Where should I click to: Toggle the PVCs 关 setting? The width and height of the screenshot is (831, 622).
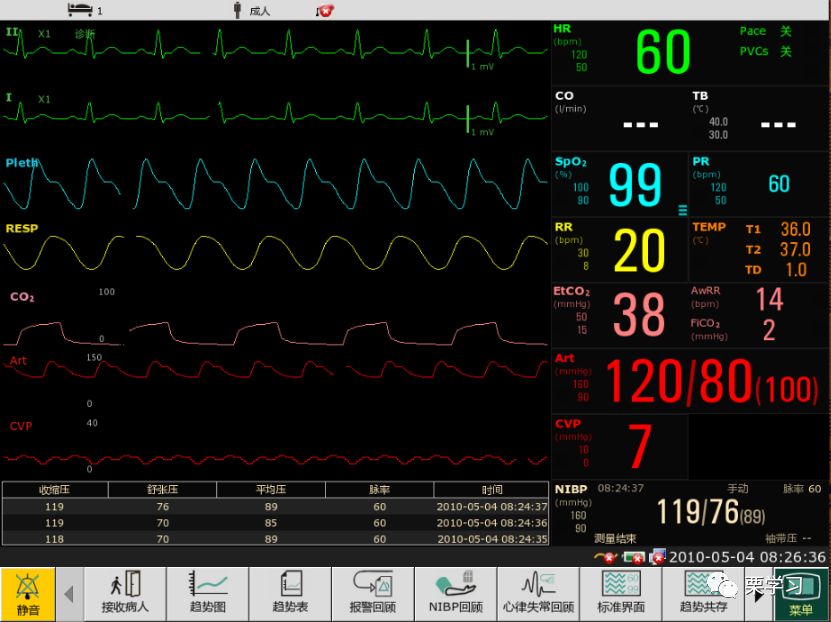(x=765, y=51)
